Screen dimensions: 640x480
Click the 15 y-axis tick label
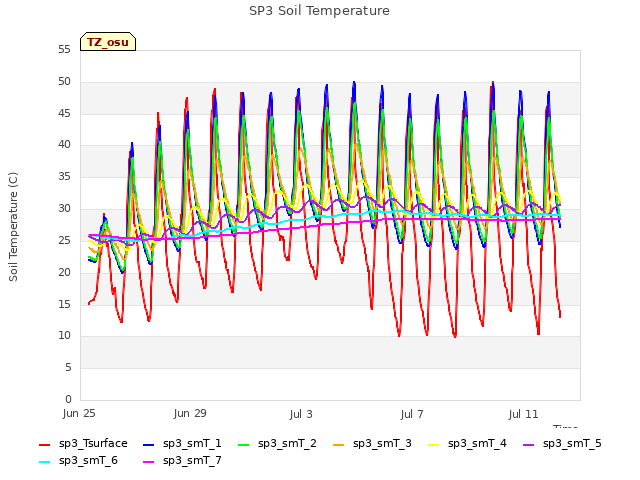click(x=64, y=304)
